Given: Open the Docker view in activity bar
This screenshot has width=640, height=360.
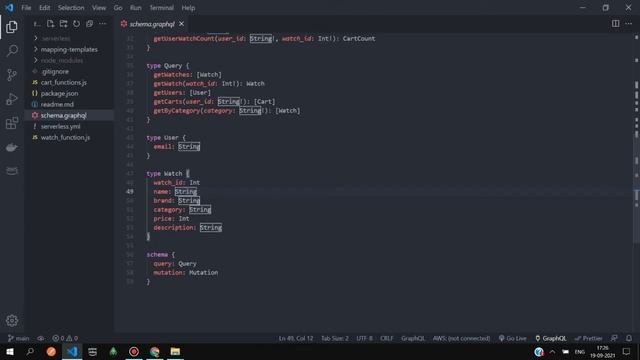Looking at the screenshot, I should [x=12, y=147].
